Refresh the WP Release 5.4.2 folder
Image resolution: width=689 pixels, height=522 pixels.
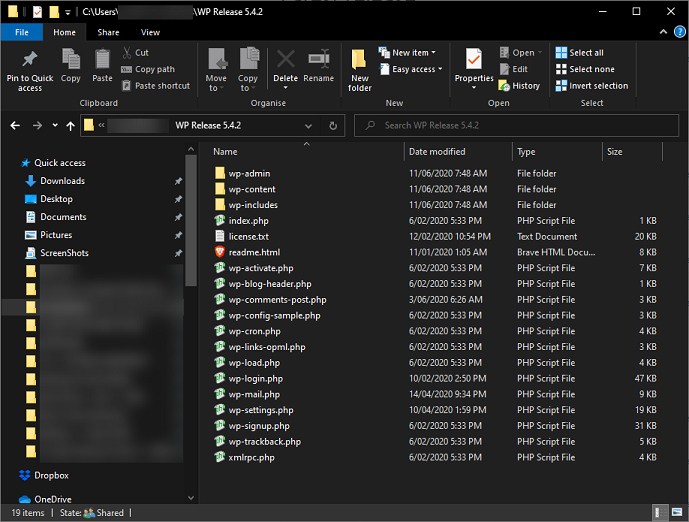tap(333, 126)
